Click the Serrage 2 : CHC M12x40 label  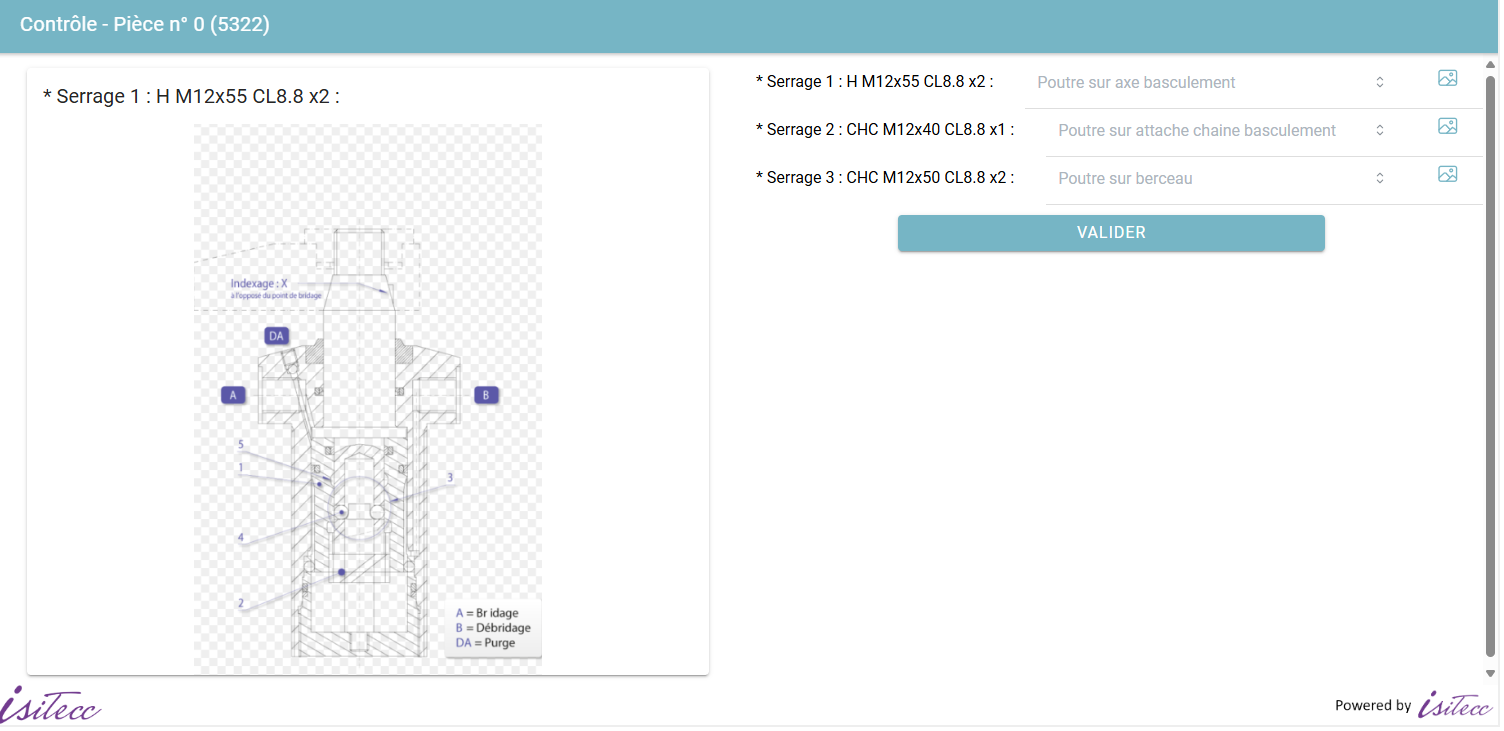(885, 130)
